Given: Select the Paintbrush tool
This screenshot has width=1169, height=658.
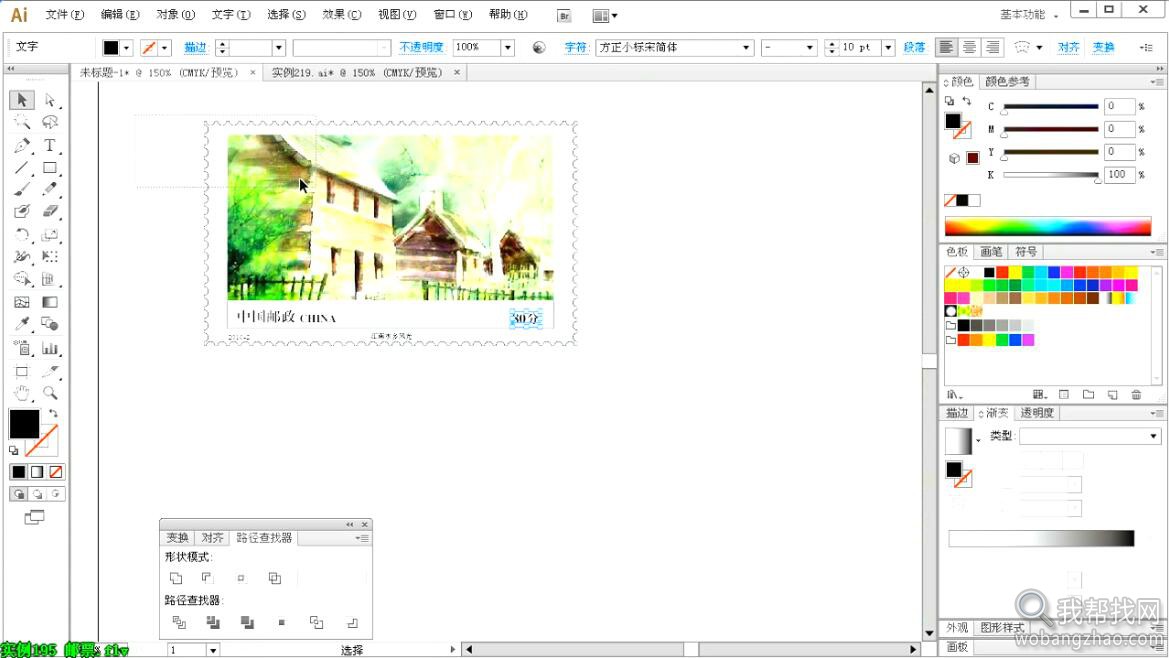Looking at the screenshot, I should pyautogui.click(x=22, y=189).
